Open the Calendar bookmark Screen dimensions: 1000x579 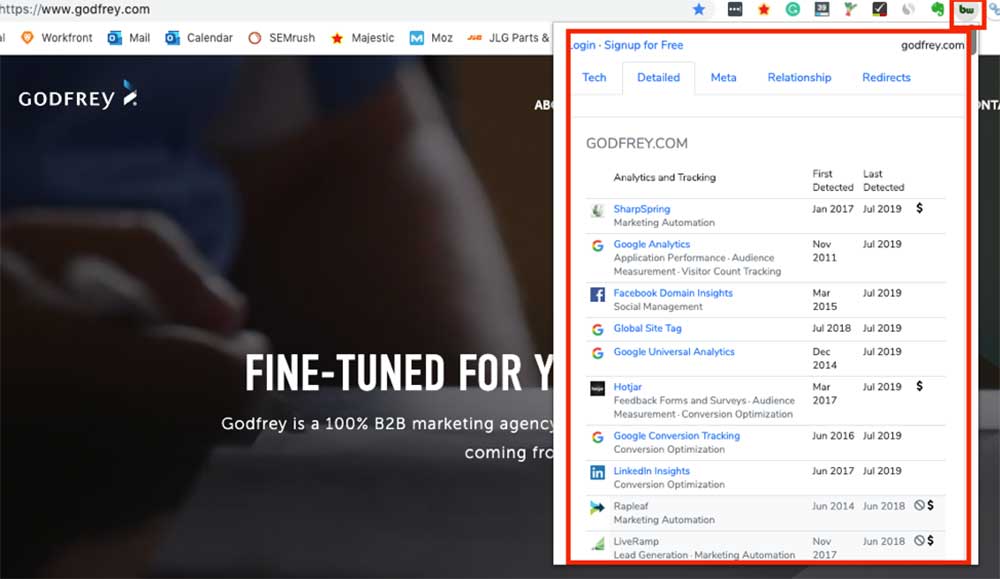tap(199, 38)
